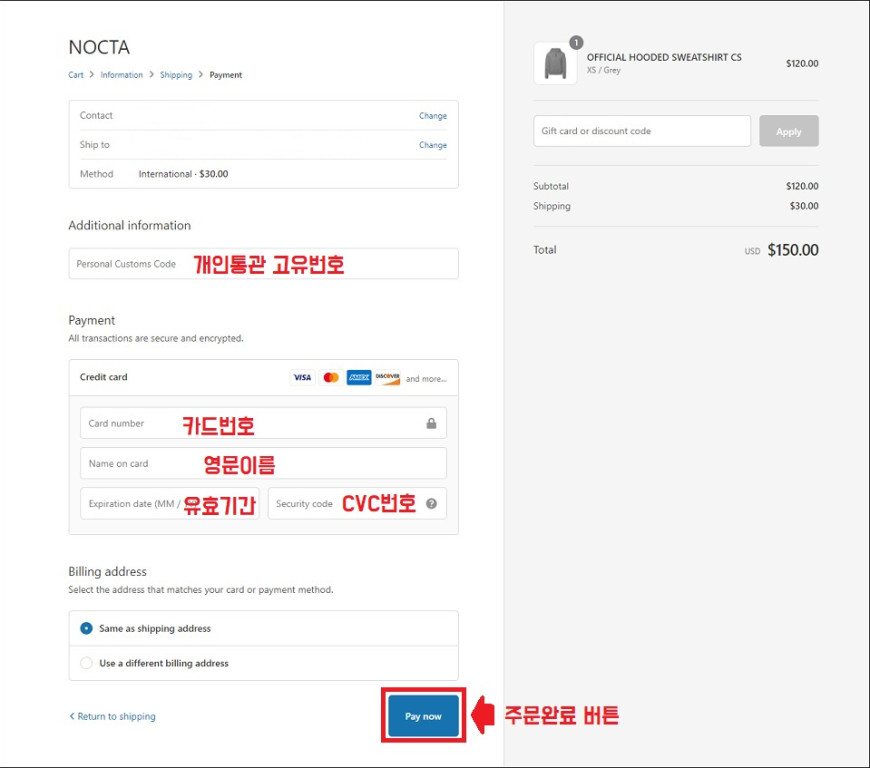Viewport: 870px width, 768px height.
Task: Click the 'International · $30.00' method text
Action: (x=183, y=174)
